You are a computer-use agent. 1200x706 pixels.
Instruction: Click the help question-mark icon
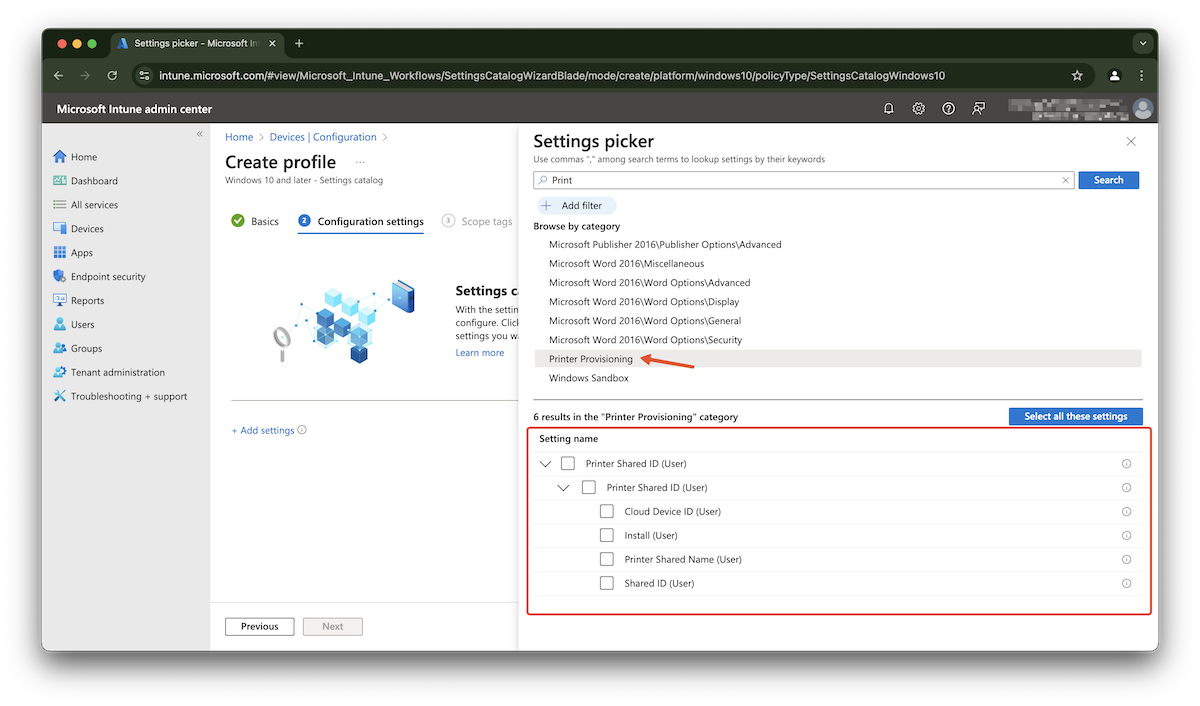tap(948, 108)
